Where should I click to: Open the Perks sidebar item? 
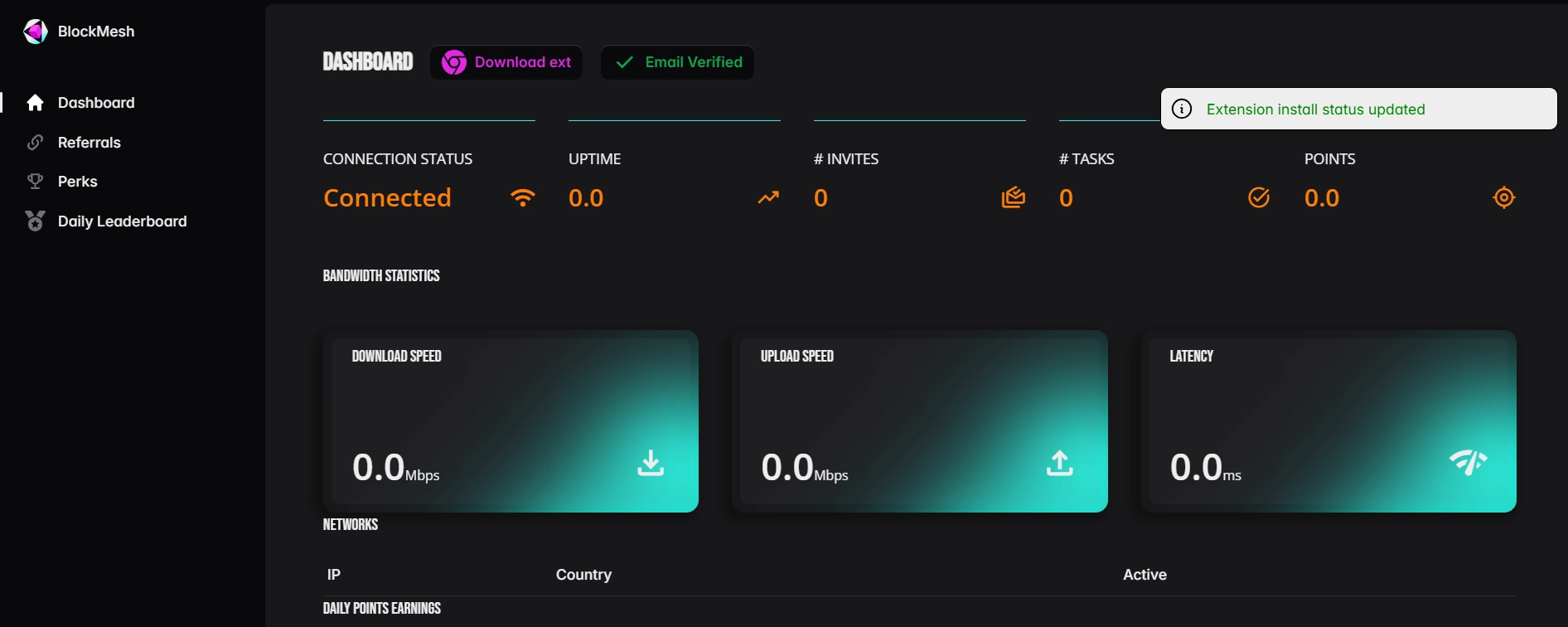78,182
